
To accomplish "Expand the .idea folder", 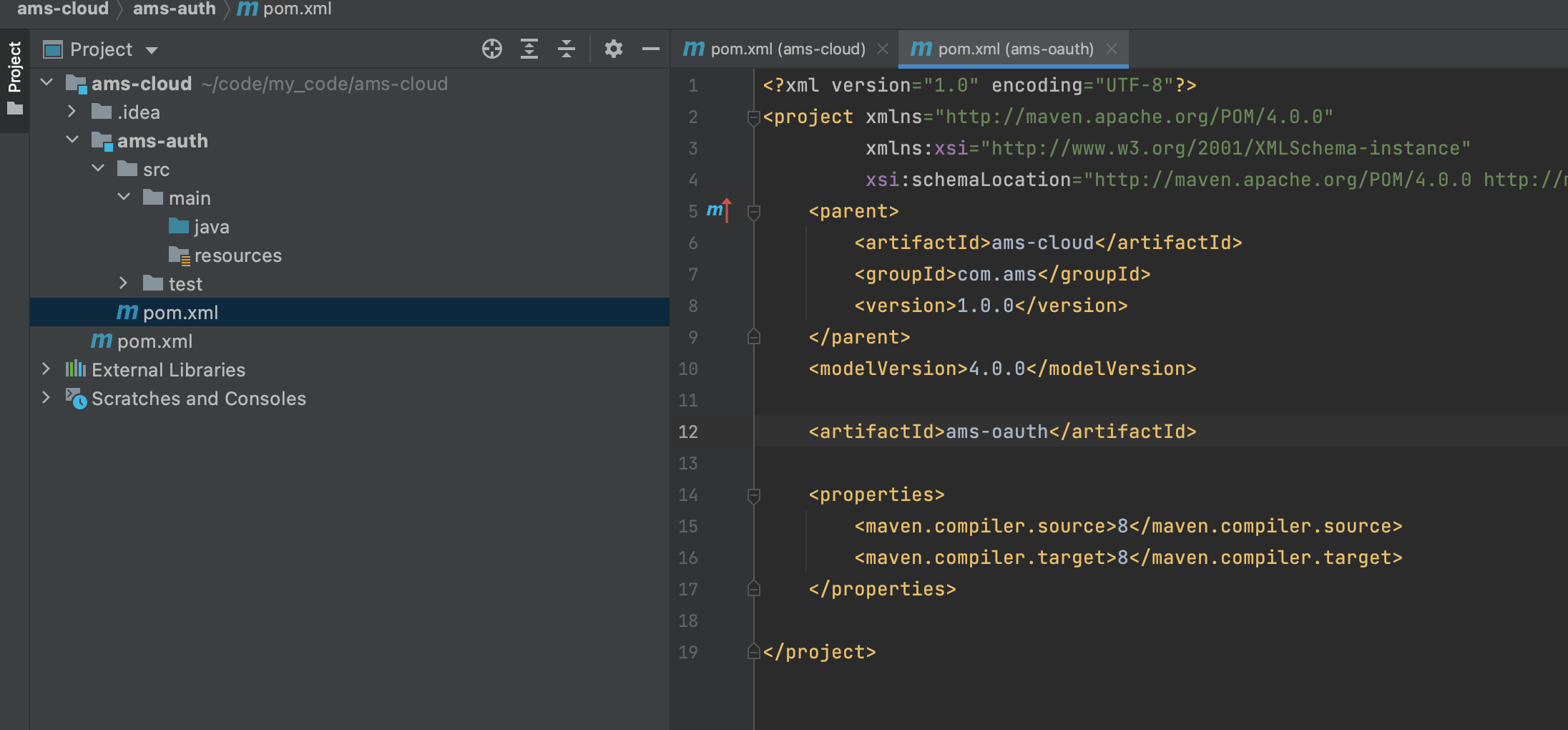I will point(72,112).
